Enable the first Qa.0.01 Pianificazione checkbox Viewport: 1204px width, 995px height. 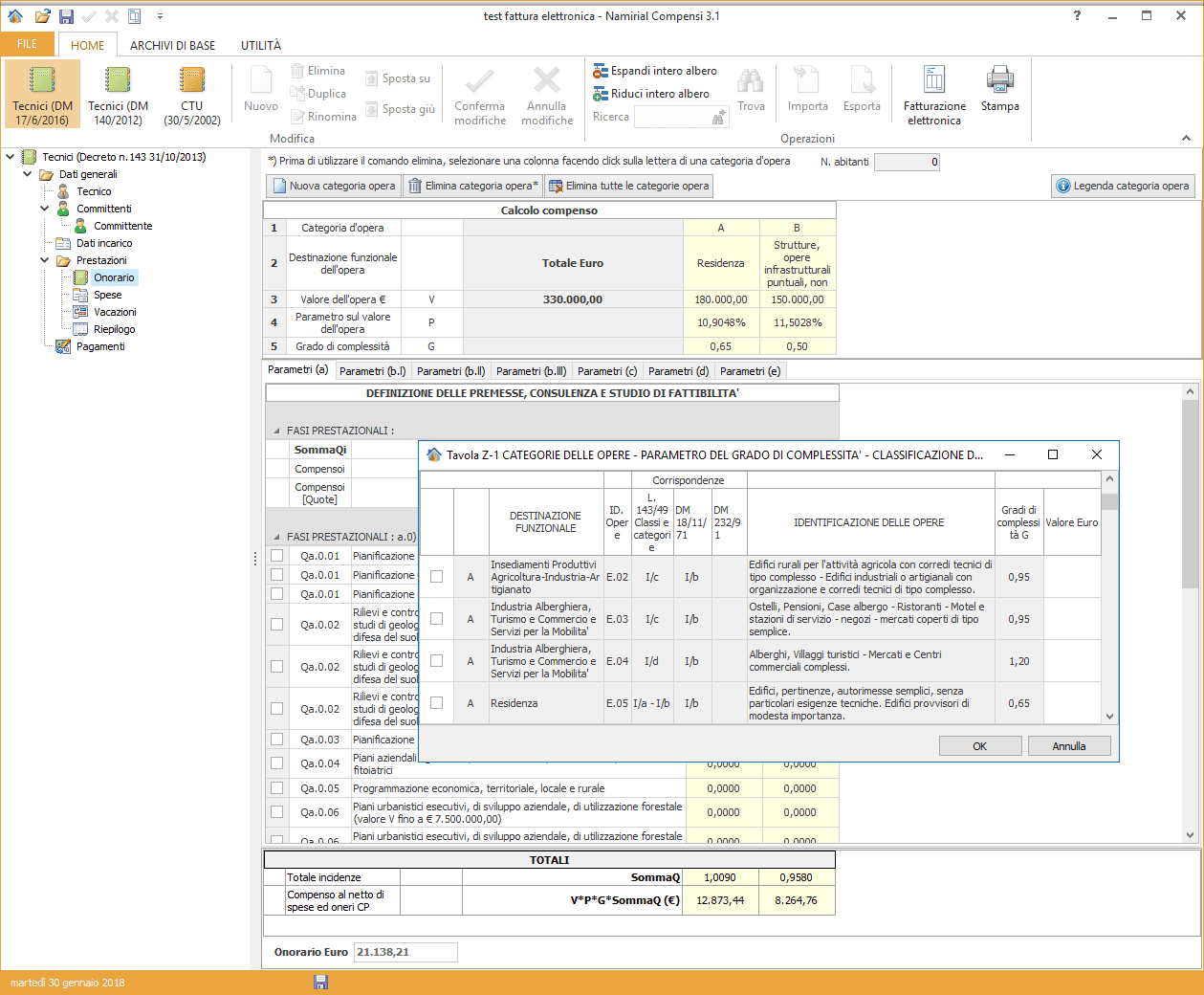(x=275, y=556)
